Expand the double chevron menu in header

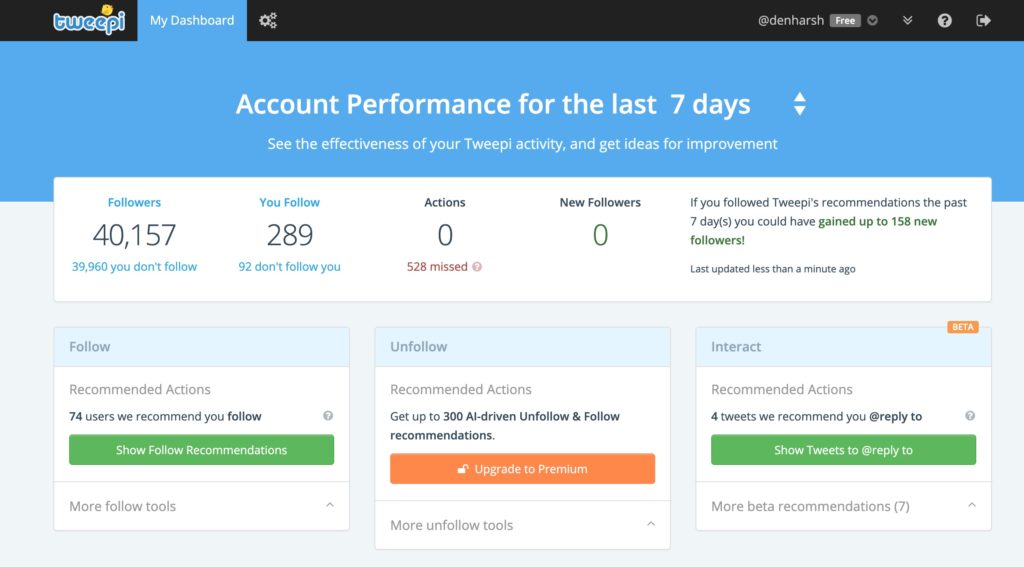click(907, 20)
